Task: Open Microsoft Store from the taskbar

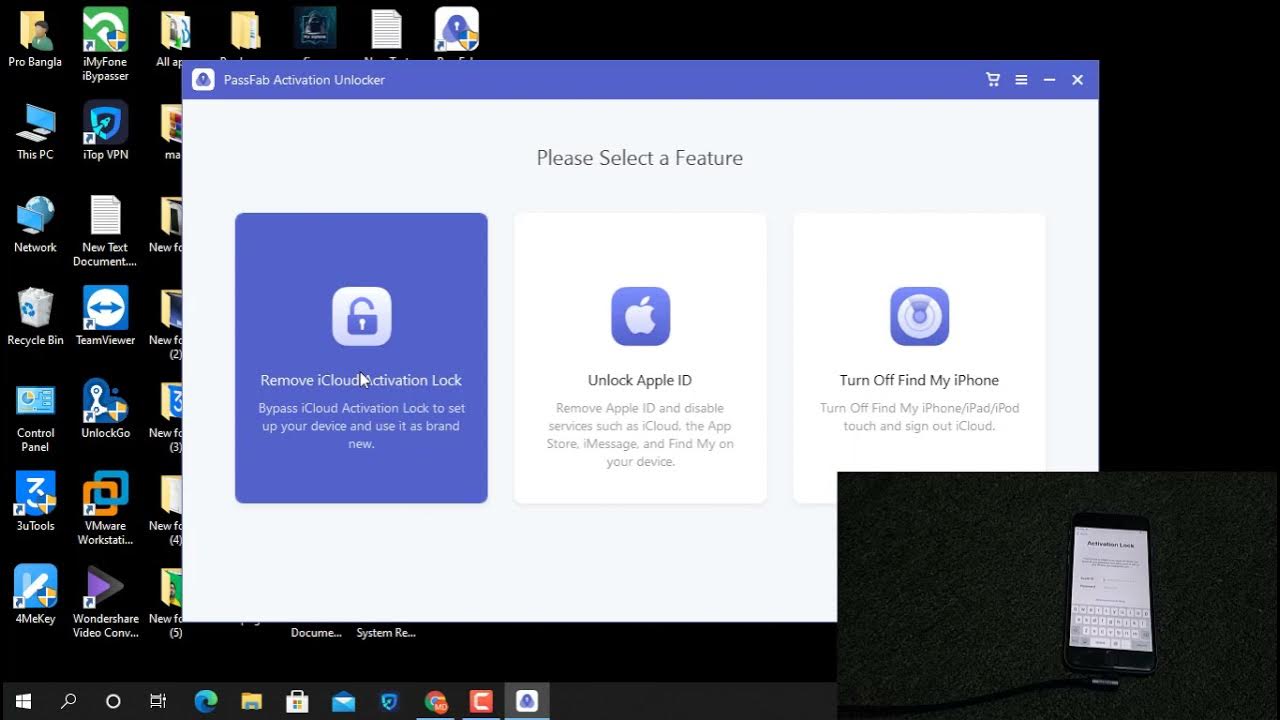Action: (x=297, y=702)
